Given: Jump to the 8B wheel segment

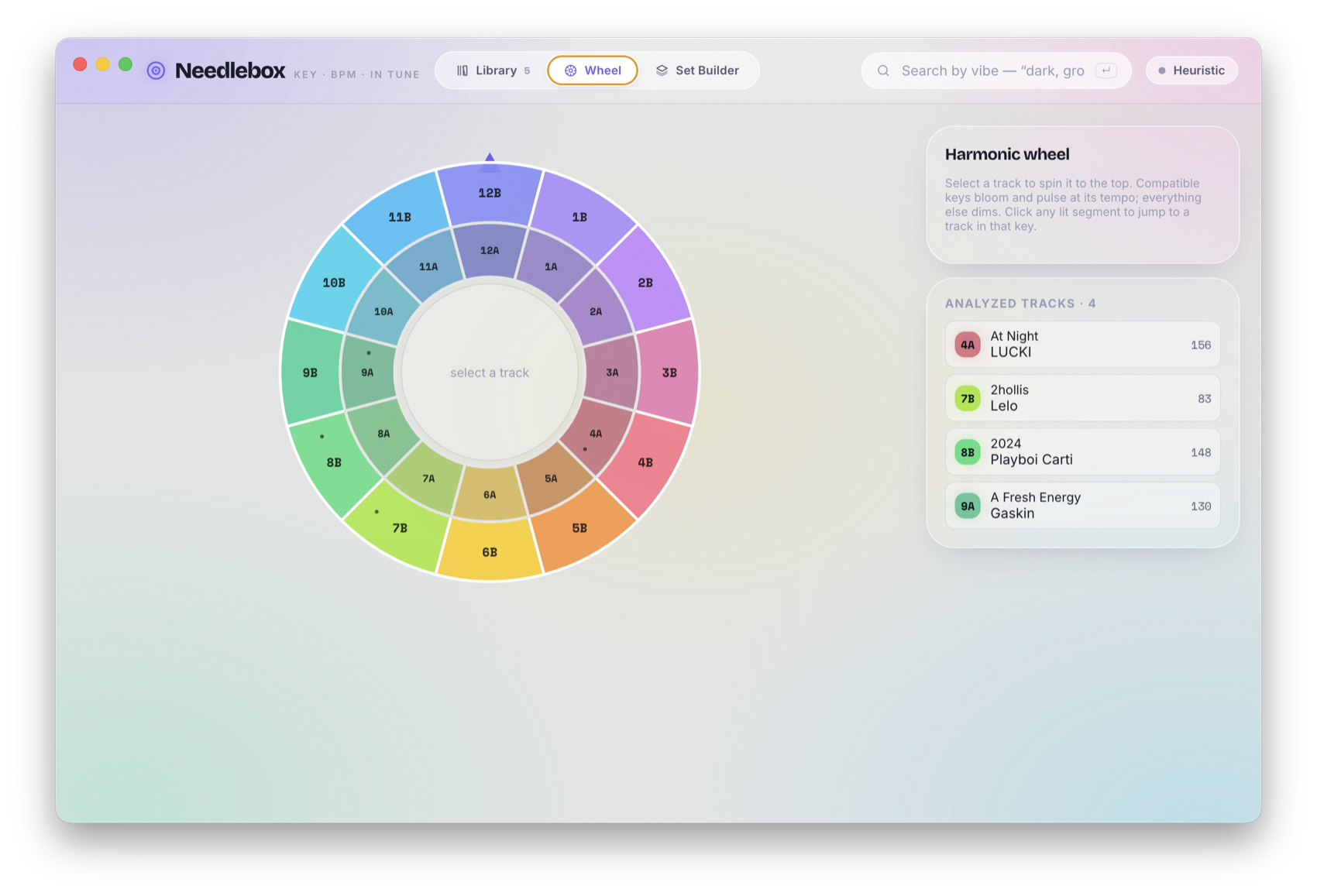Looking at the screenshot, I should (334, 462).
